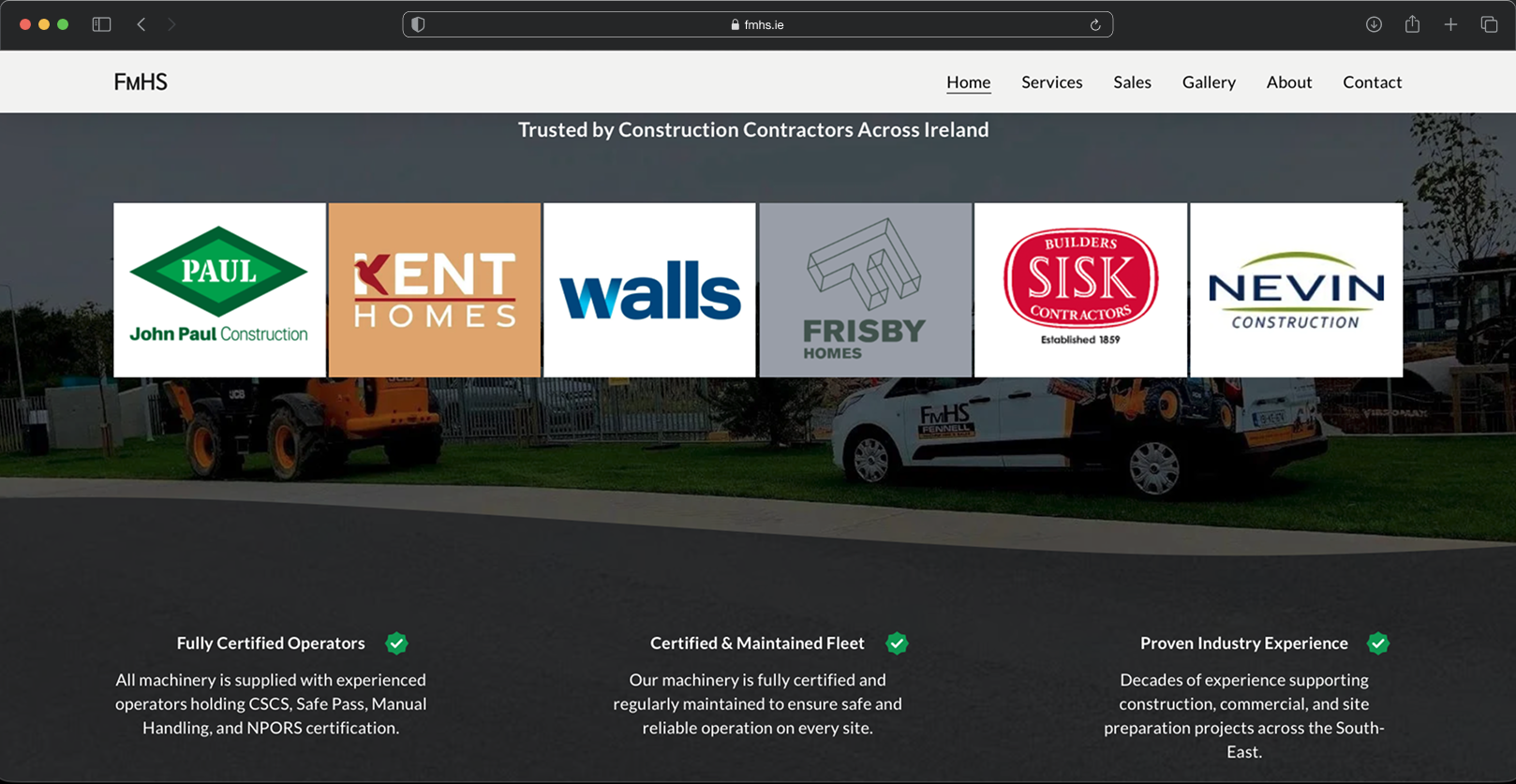Click the Fully Certified Operators green badge
Screen dimensions: 1516x784
pyautogui.click(x=396, y=643)
